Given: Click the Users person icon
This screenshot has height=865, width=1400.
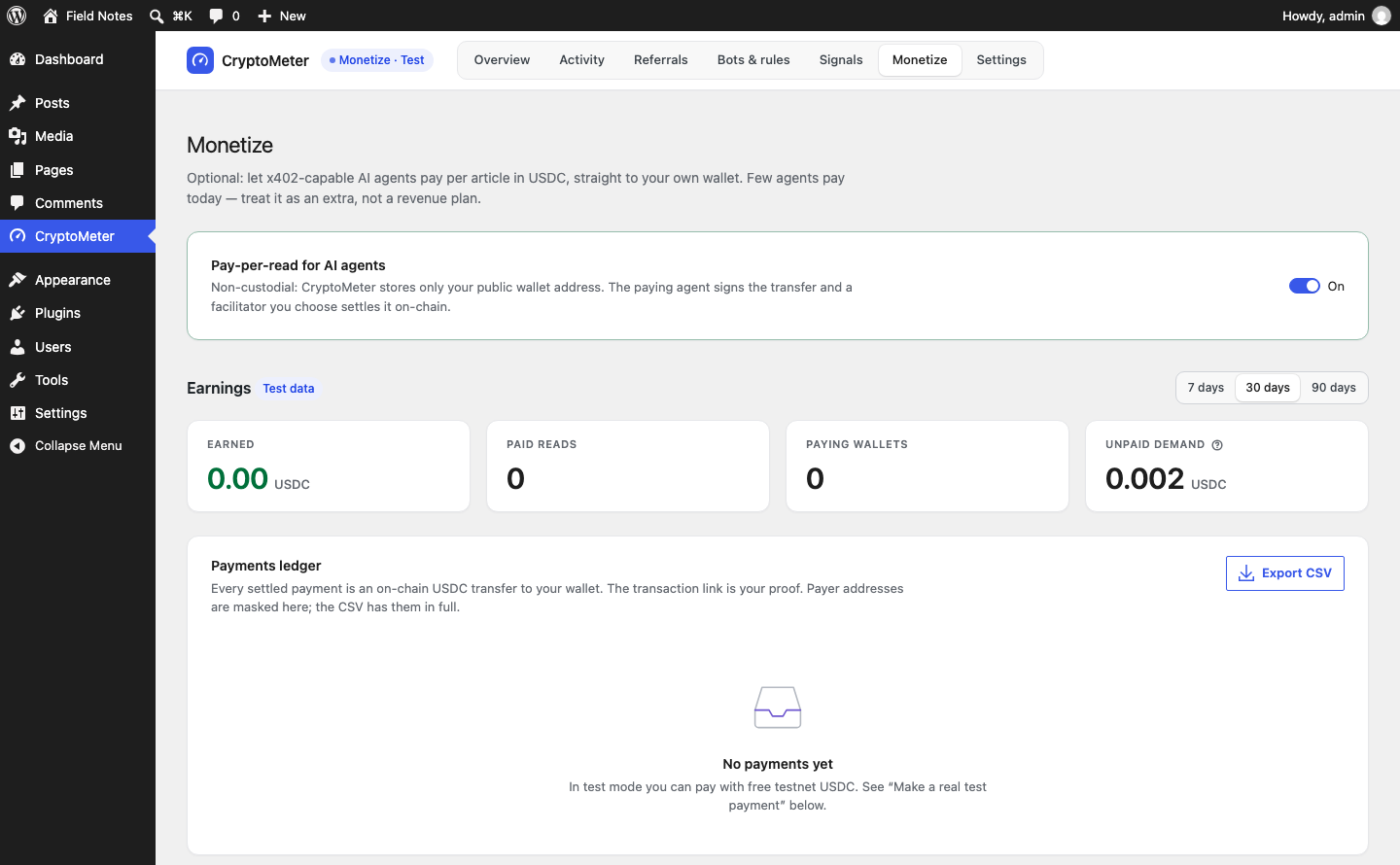Looking at the screenshot, I should pos(17,347).
